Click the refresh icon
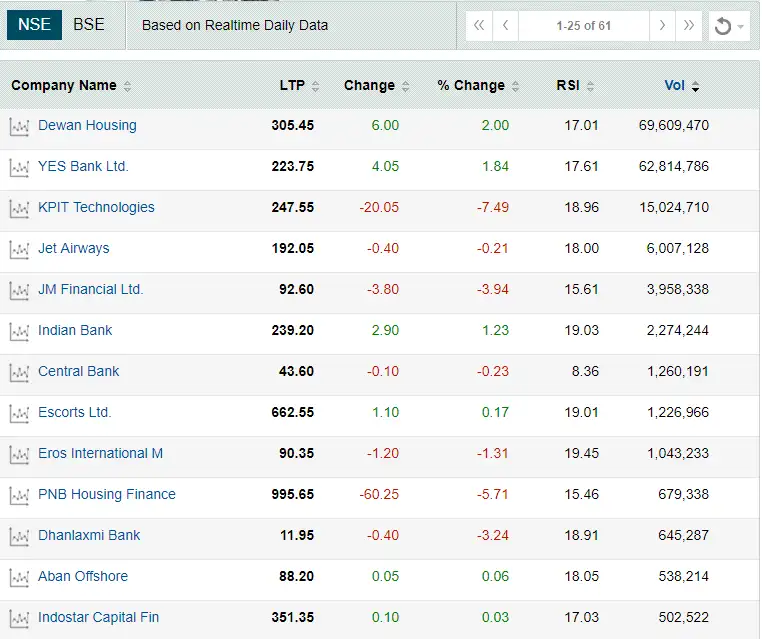The height and width of the screenshot is (639, 762). (723, 26)
